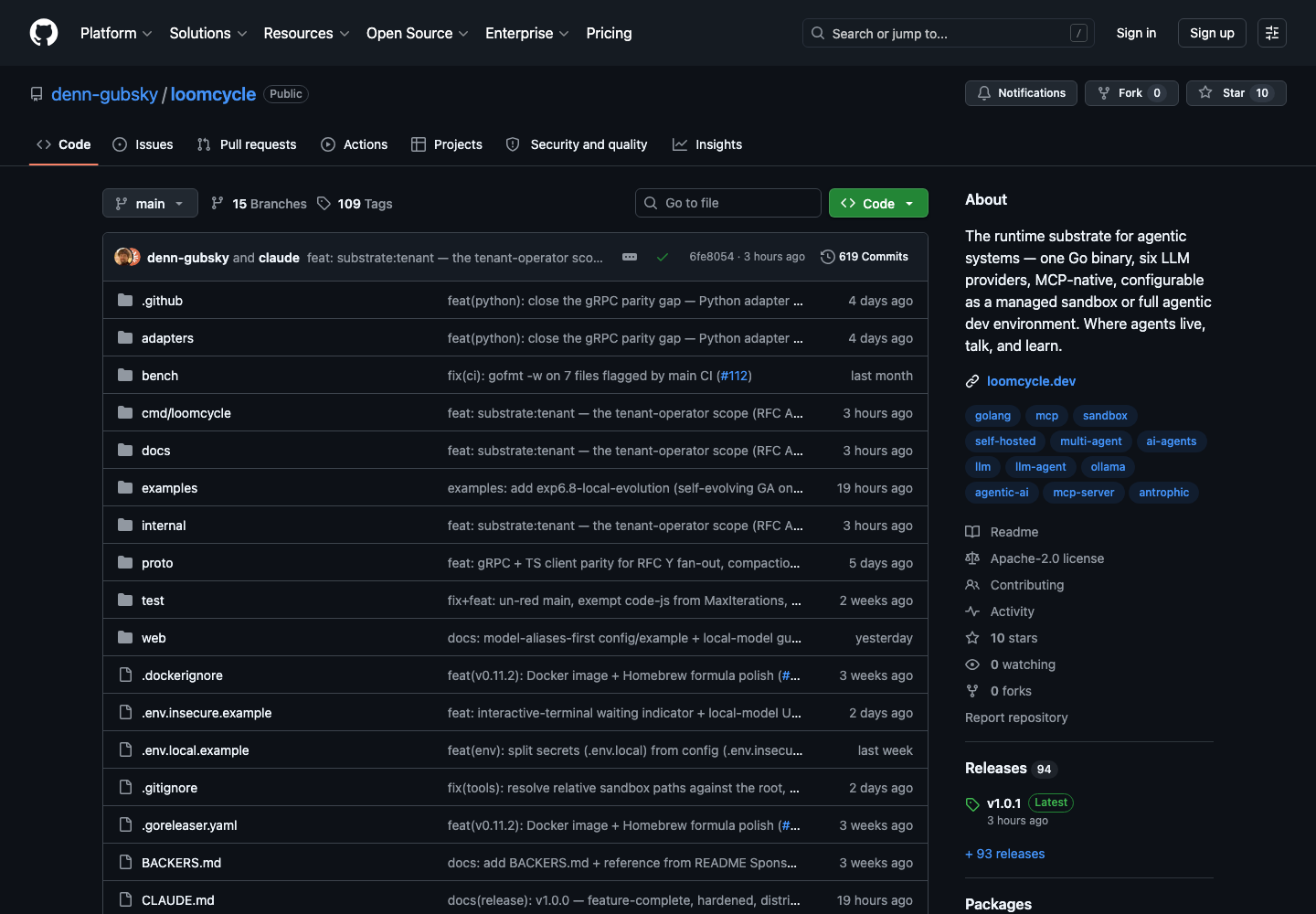Click the GitHub logo icon
Screen dimensions: 1316x914
click(44, 33)
